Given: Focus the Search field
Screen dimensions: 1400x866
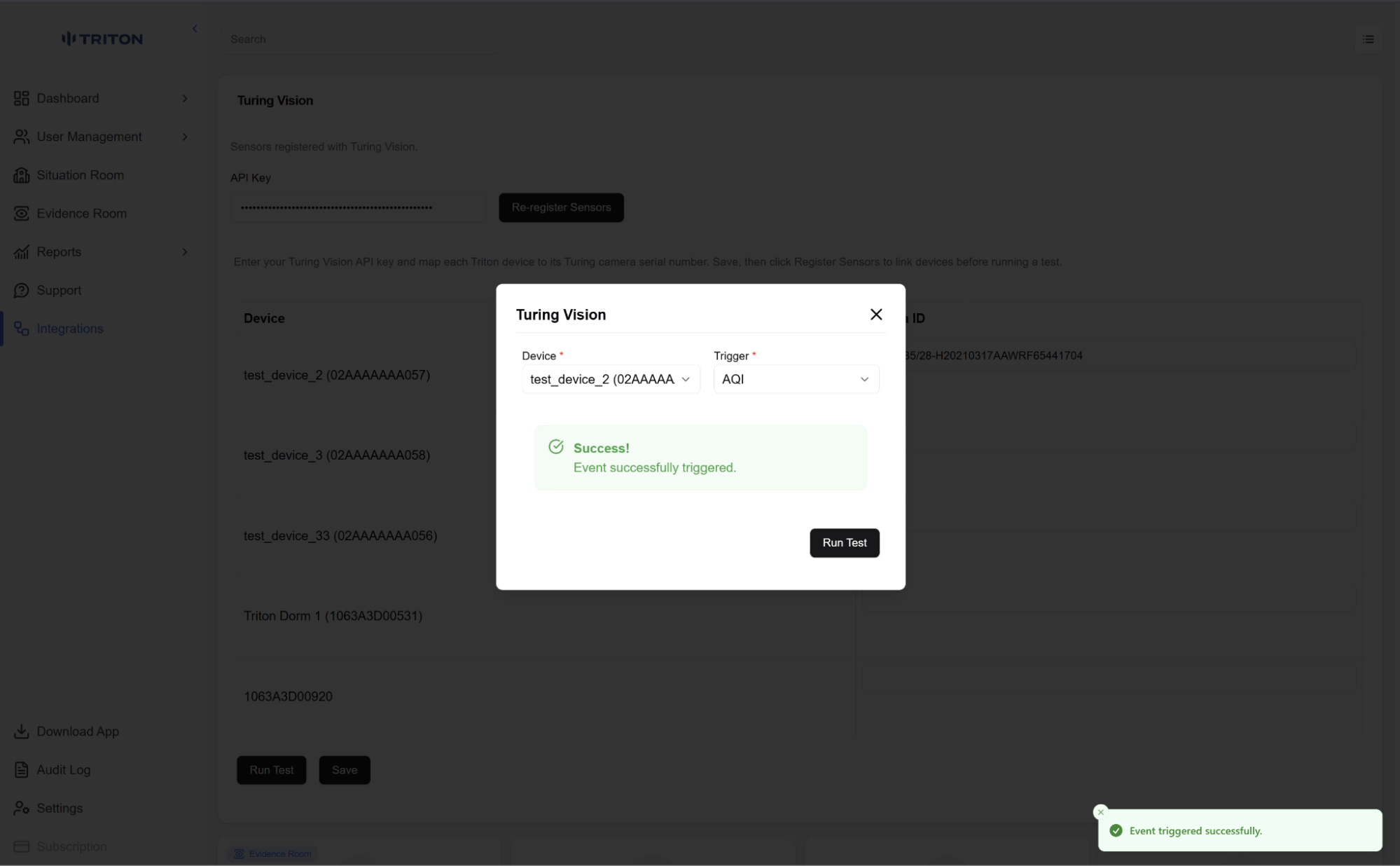Looking at the screenshot, I should click(x=361, y=39).
